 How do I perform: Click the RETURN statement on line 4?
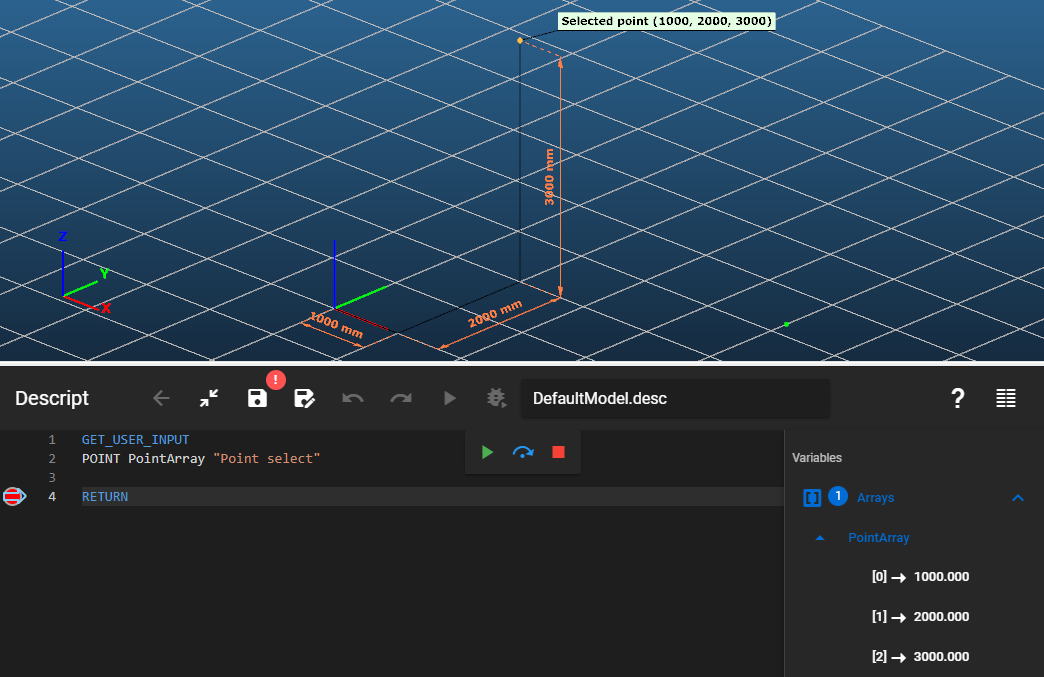105,497
